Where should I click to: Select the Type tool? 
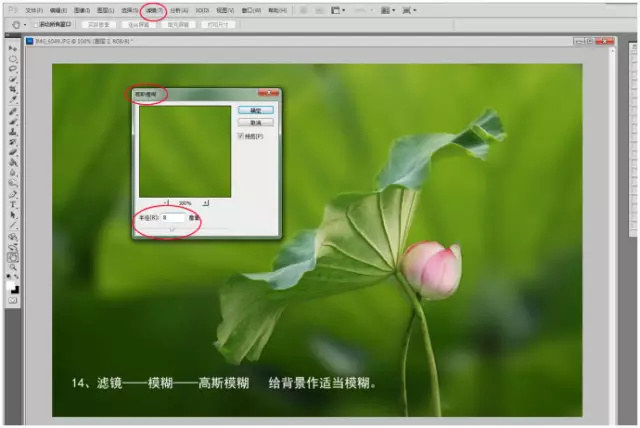click(x=13, y=204)
